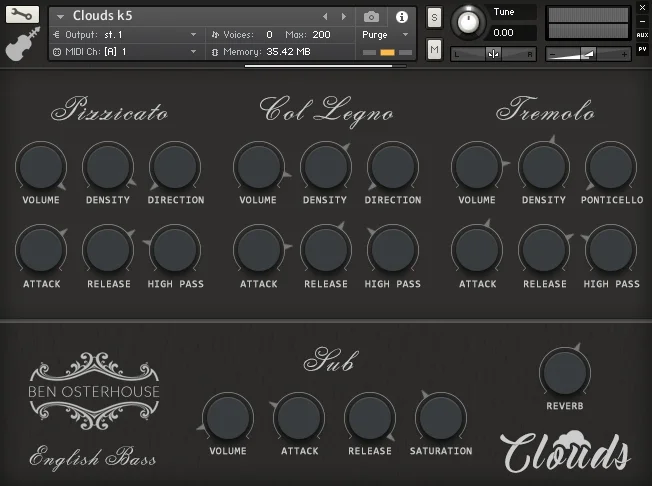Viewport: 652px width, 486px height.
Task: Open instrument edit mode with wrench icon
Action: (22, 15)
